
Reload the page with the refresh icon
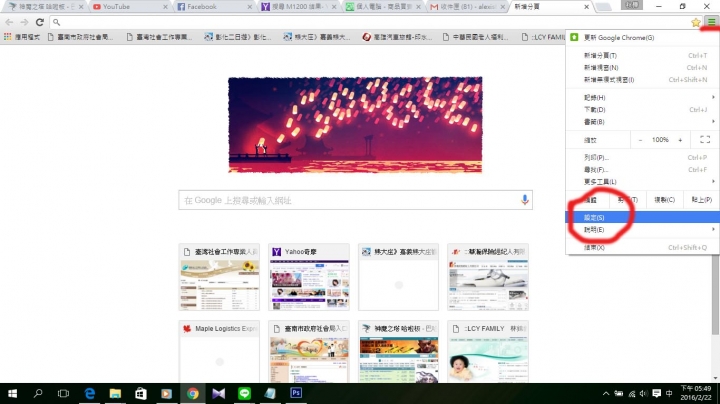point(40,22)
